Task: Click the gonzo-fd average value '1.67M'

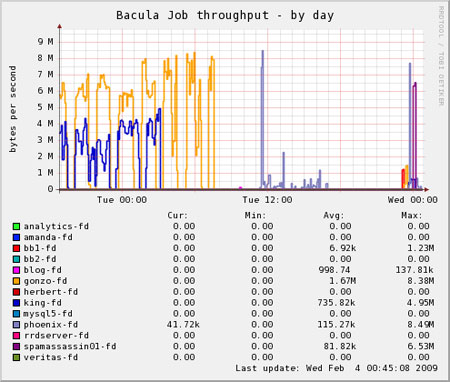Action: click(342, 281)
